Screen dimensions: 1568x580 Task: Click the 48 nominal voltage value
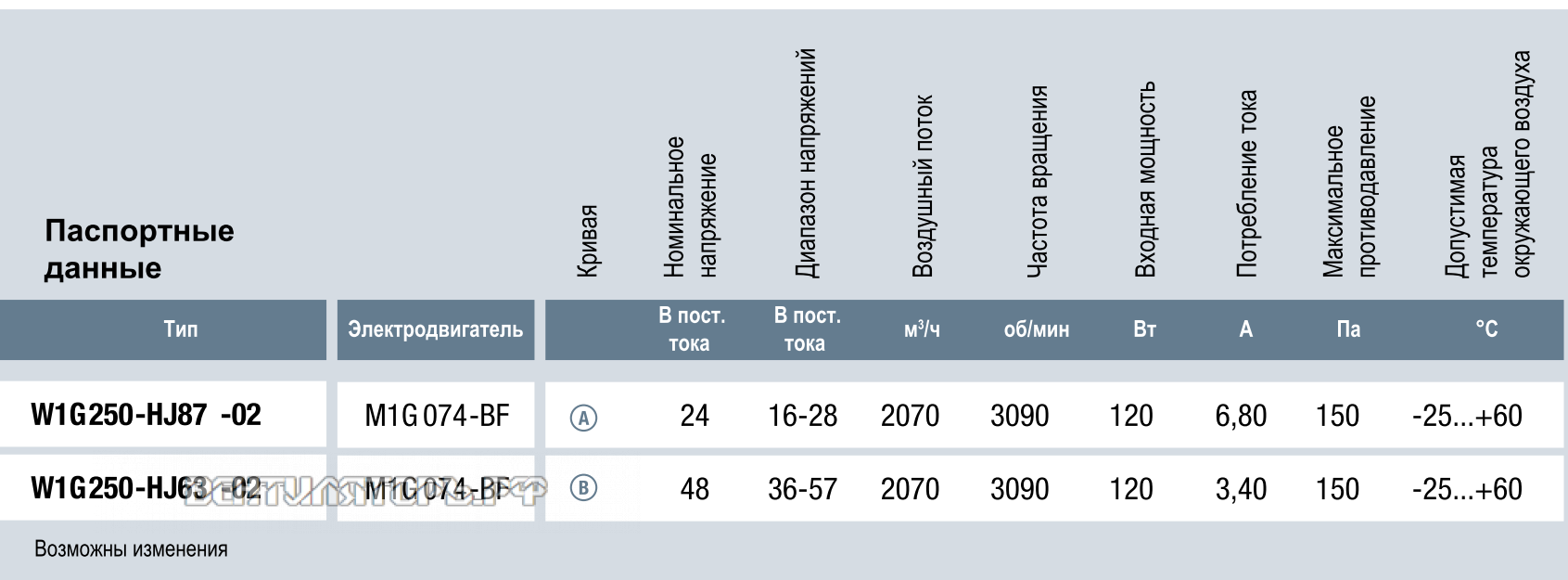(x=695, y=489)
